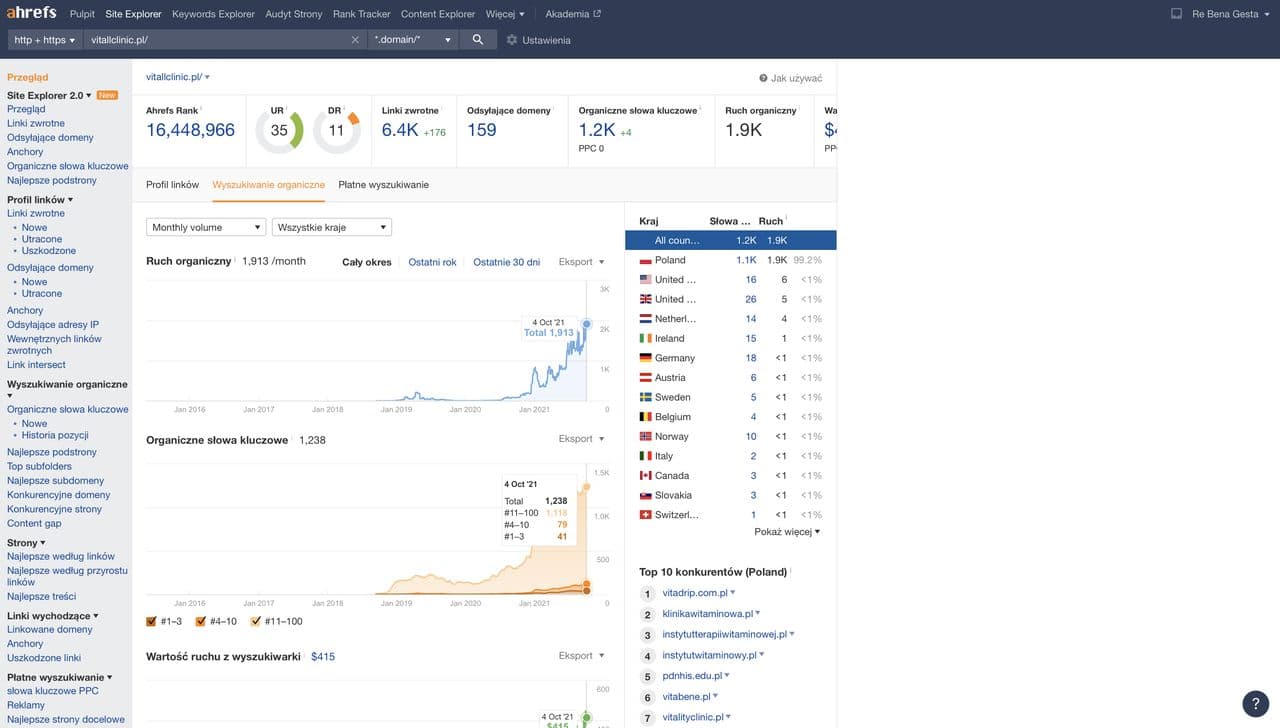Screen dimensions: 1280x728
Task: Open Eksport for Organiczne słowa kluczowe chart
Action: point(582,439)
